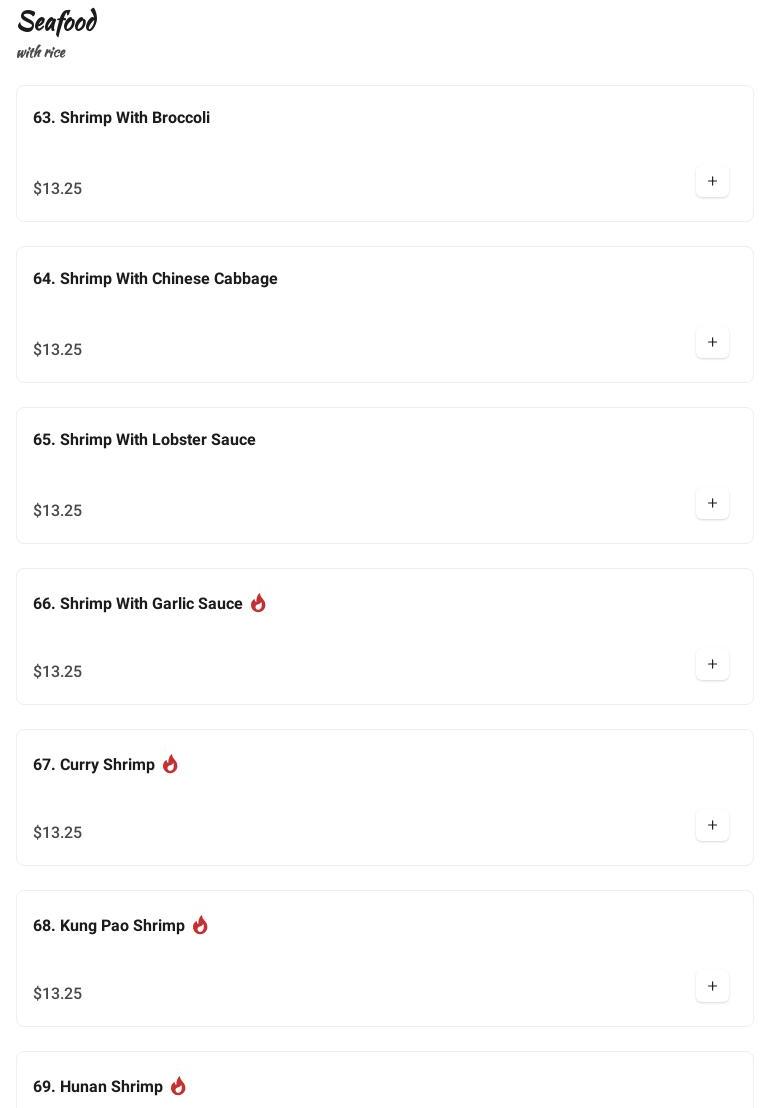Select the 68. Kung Pao Shrimp title
The image size is (770, 1108).
(109, 926)
